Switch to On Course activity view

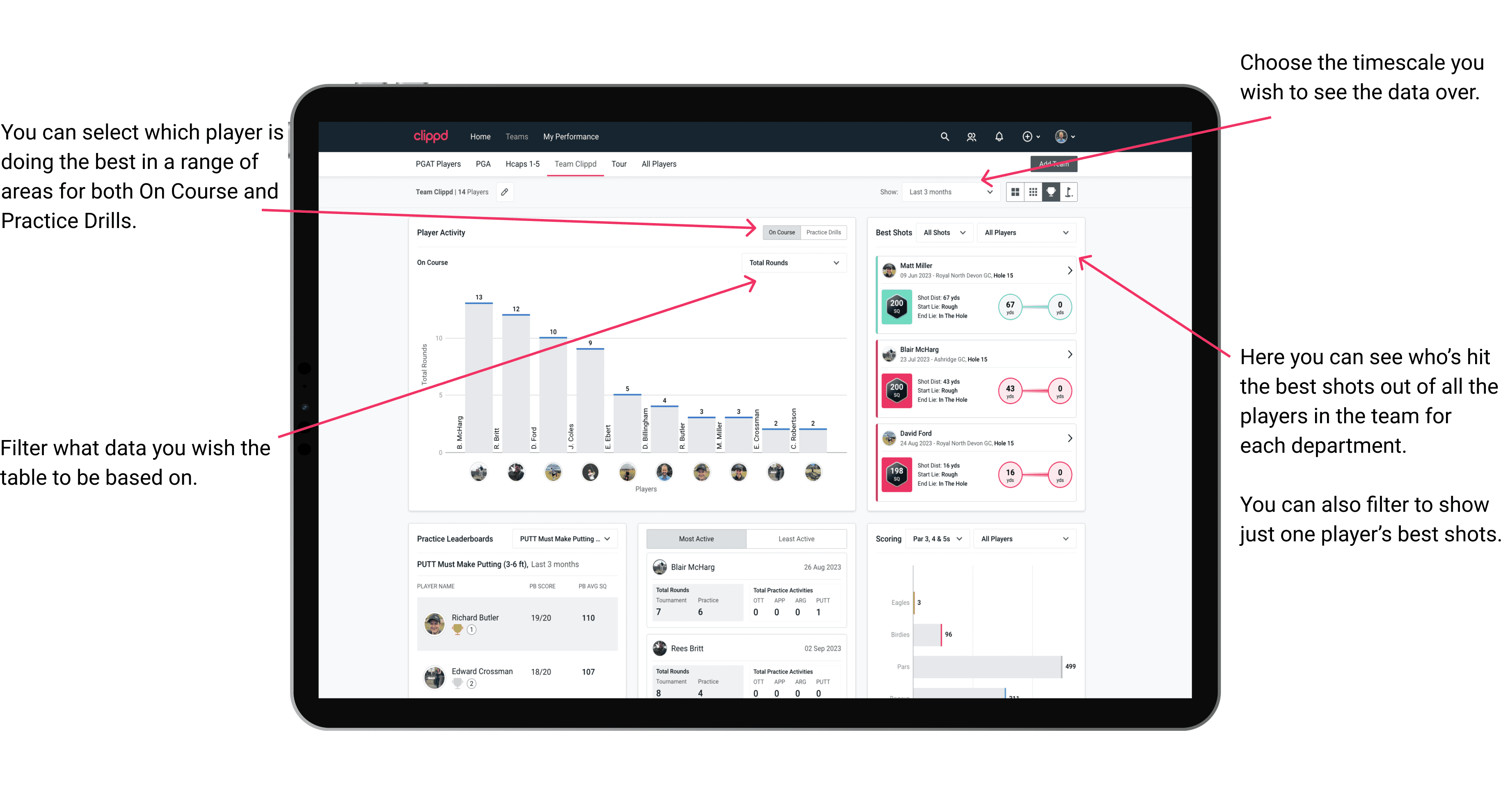[779, 232]
